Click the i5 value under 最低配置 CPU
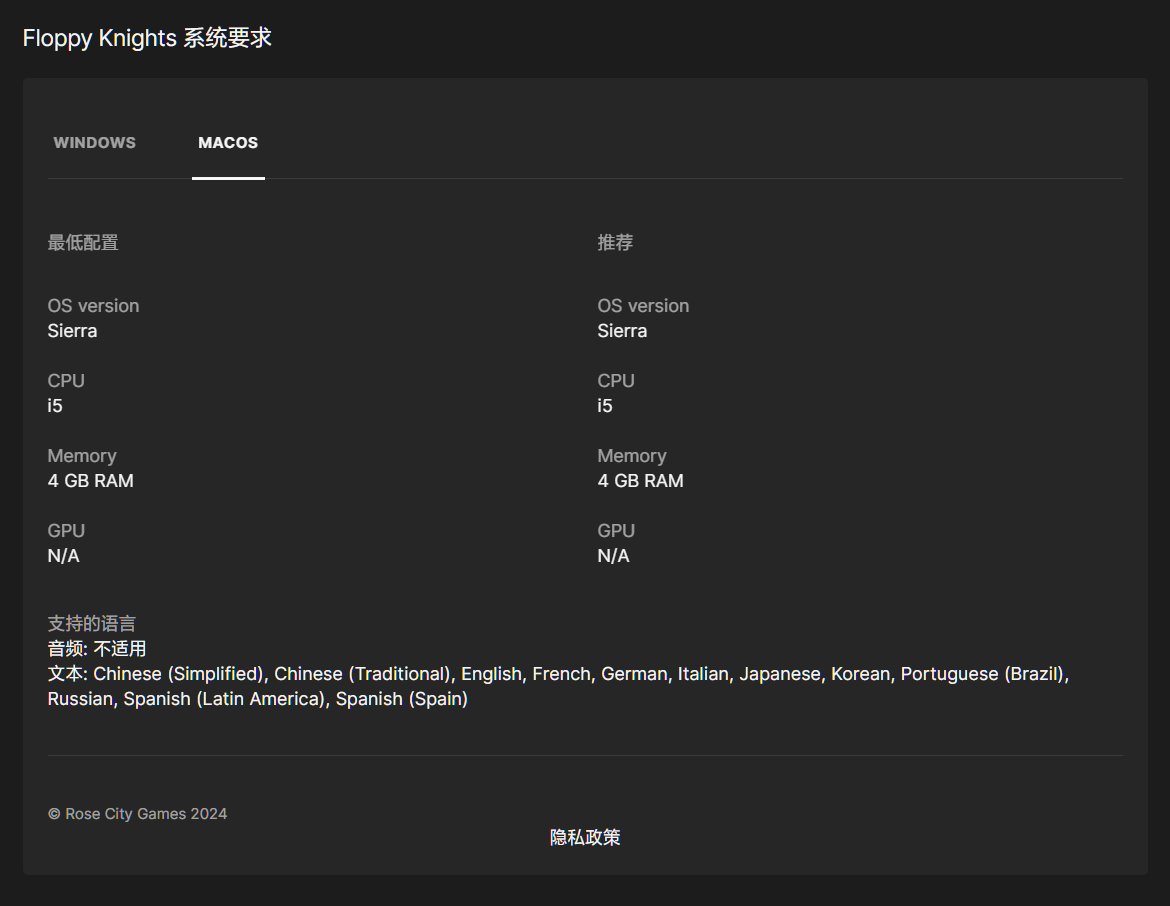This screenshot has width=1170, height=906. click(55, 406)
